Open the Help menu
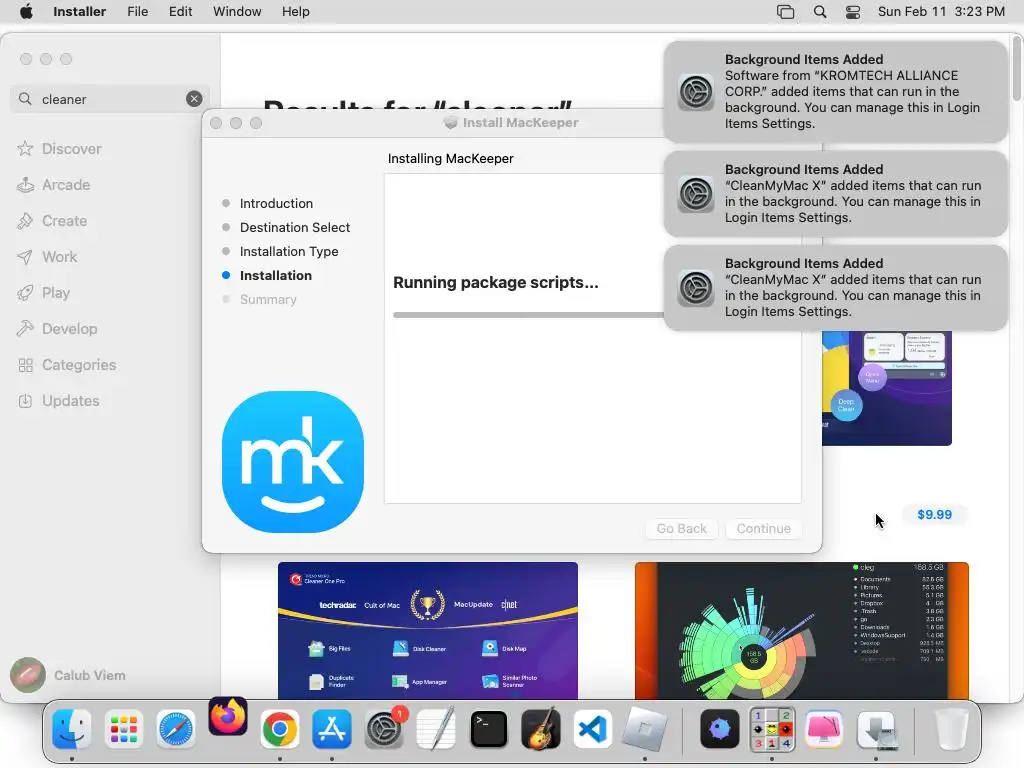 (x=295, y=12)
